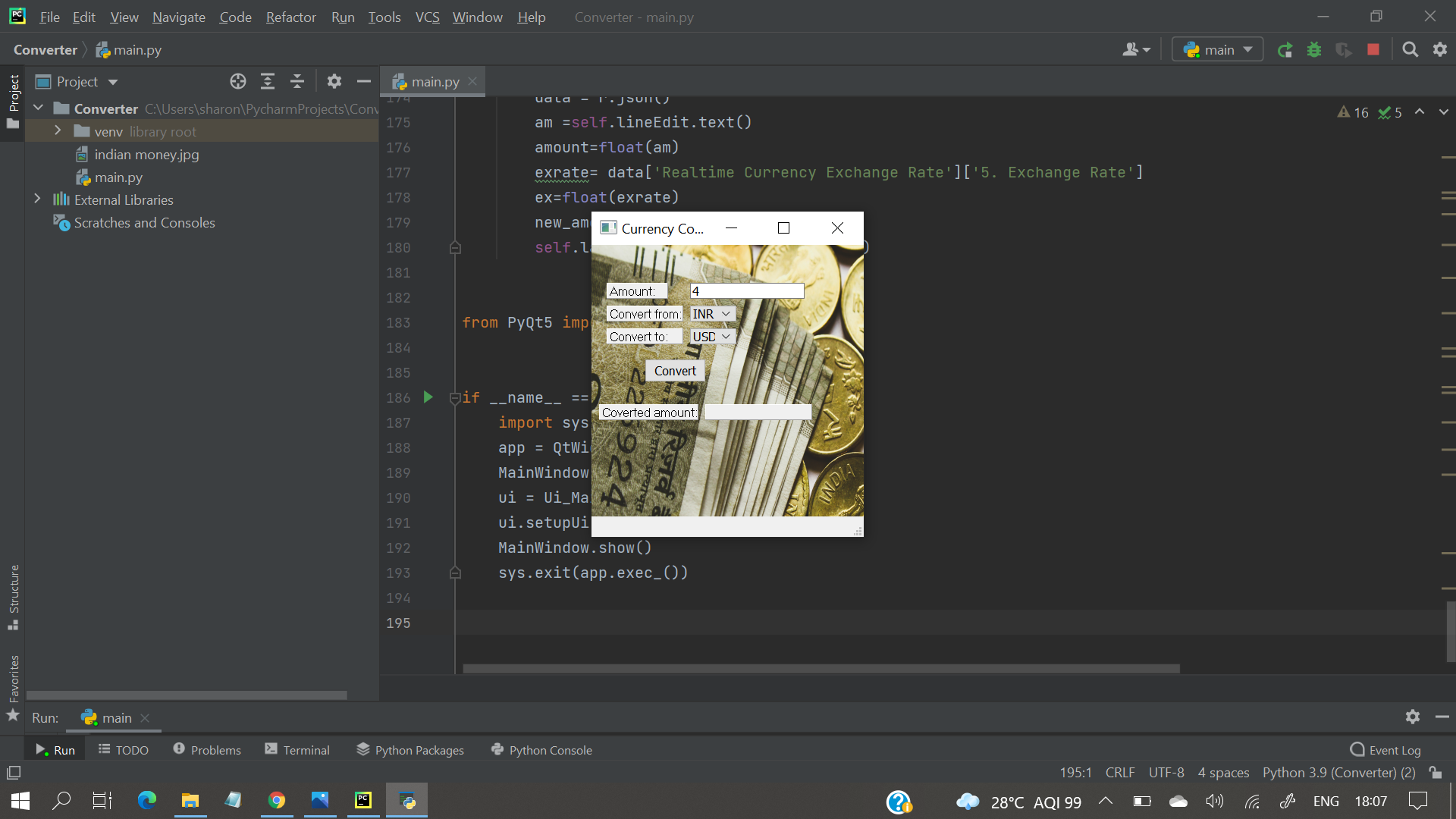
Task: Click Collapse All icon in Project panel
Action: 297,82
